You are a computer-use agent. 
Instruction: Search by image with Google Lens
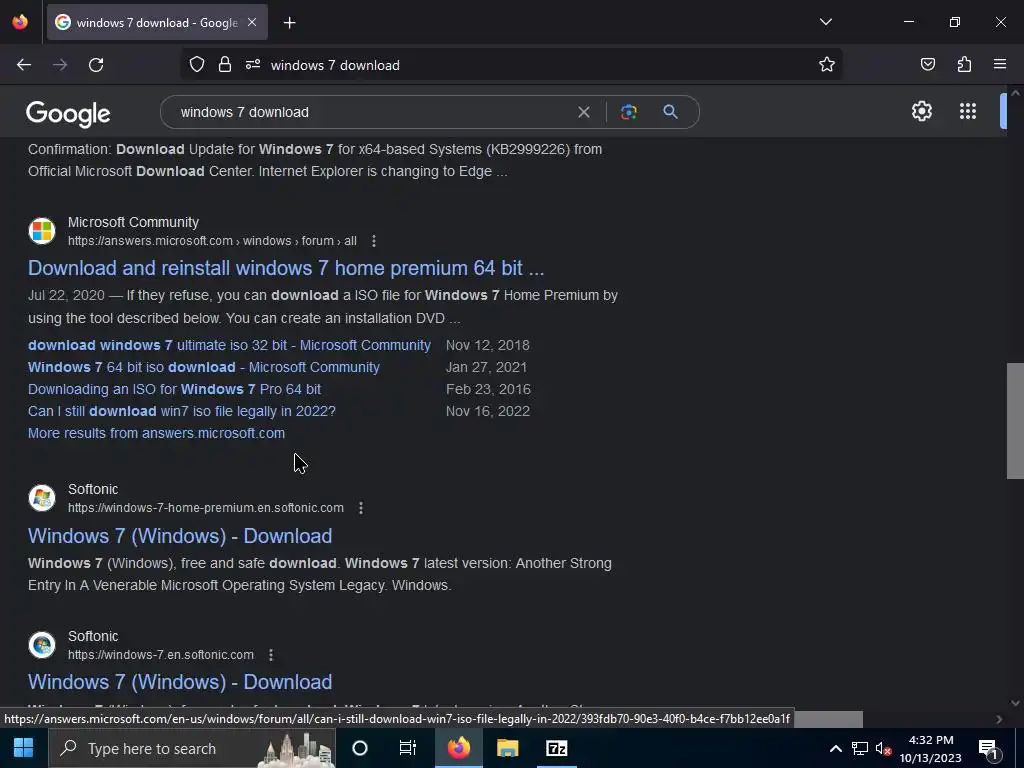pyautogui.click(x=628, y=112)
